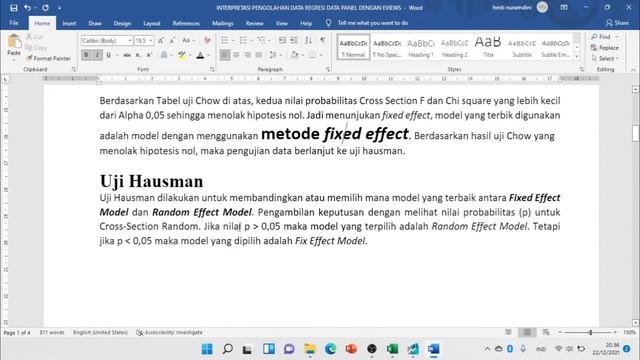Switch to the Layout tab
The image size is (640, 360).
(151, 23)
